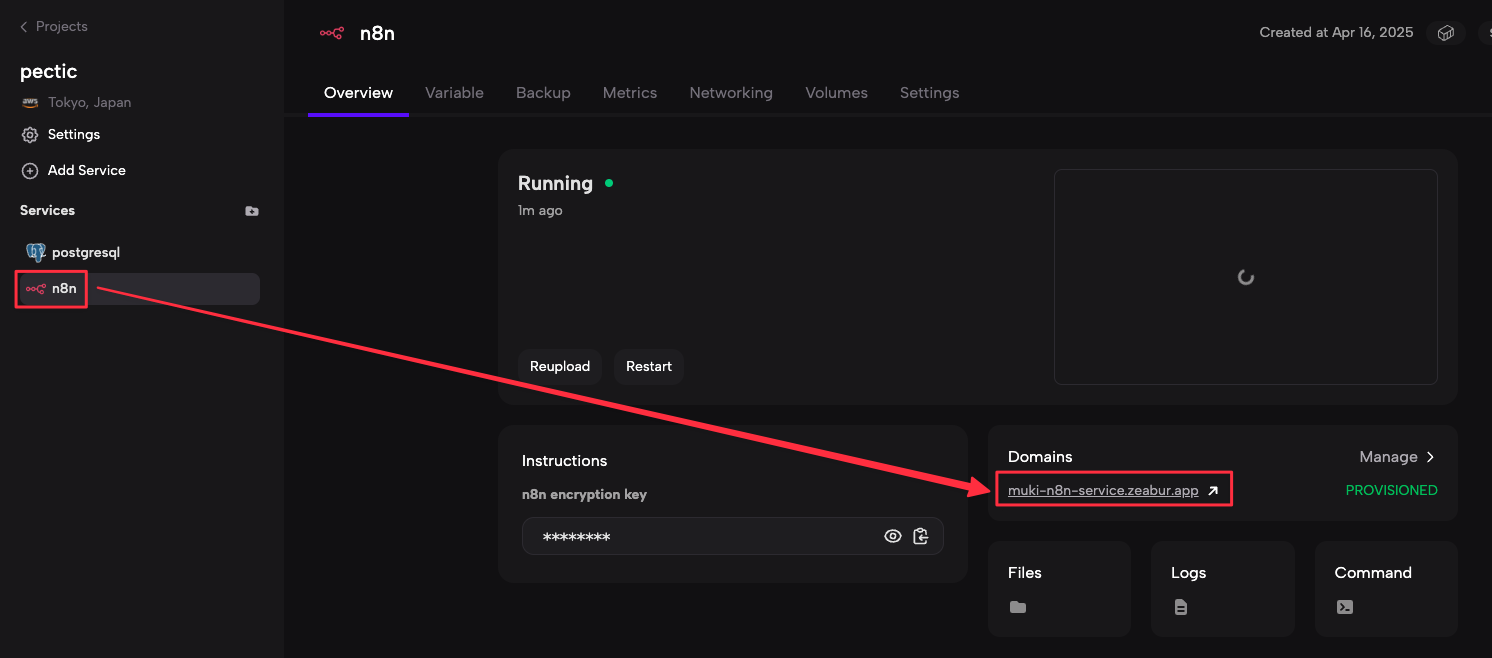
Task: Switch to the Networking tab
Action: click(731, 93)
